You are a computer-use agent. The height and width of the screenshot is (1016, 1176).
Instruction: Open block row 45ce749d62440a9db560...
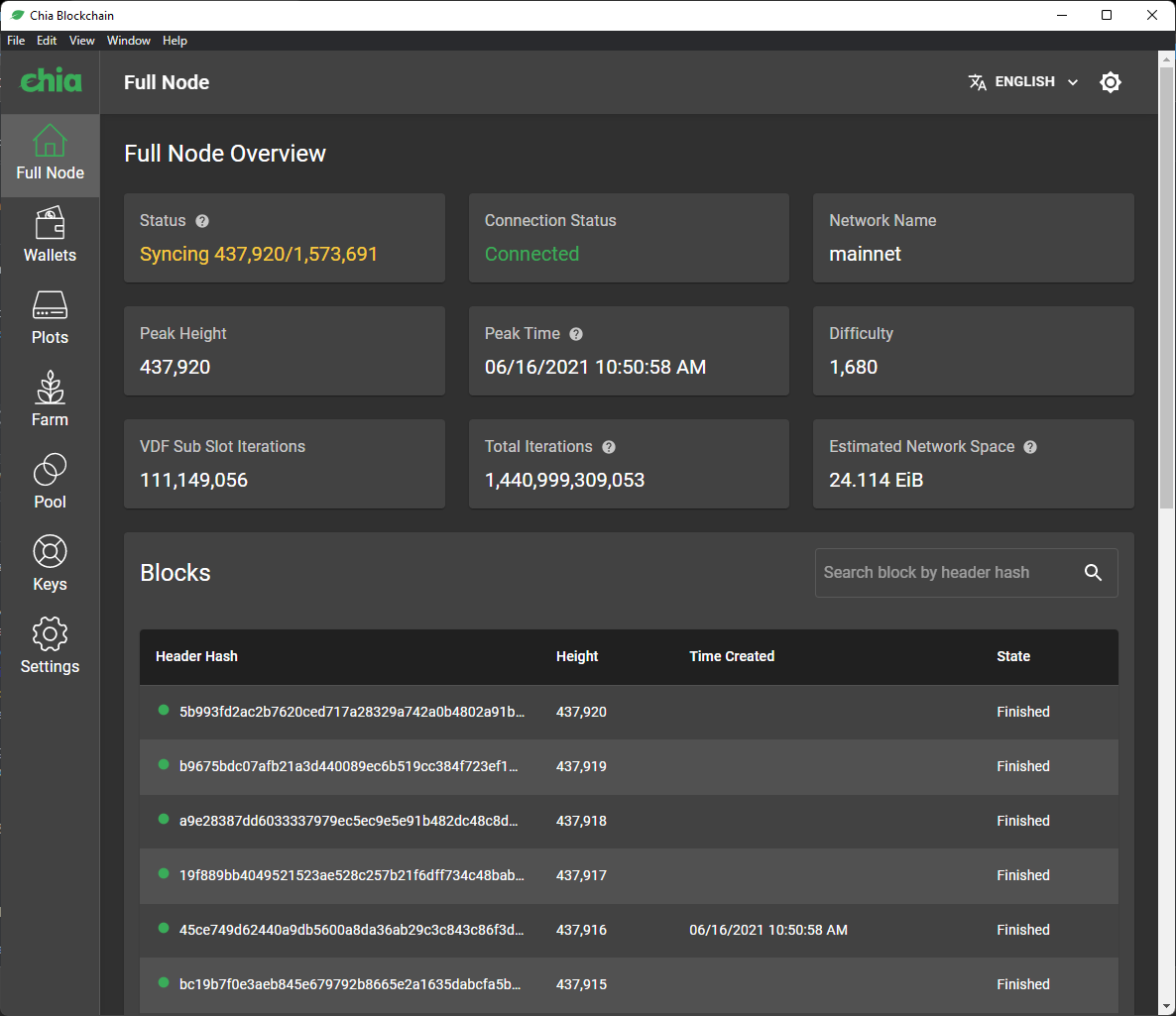pos(629,930)
